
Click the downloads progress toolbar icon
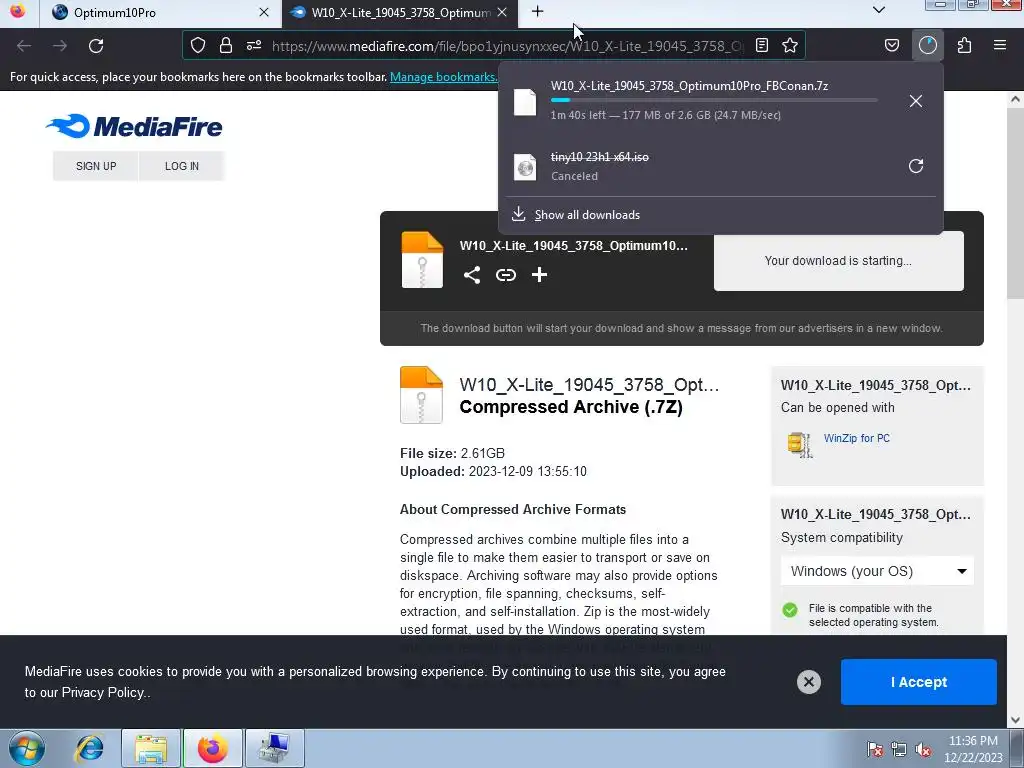(928, 45)
